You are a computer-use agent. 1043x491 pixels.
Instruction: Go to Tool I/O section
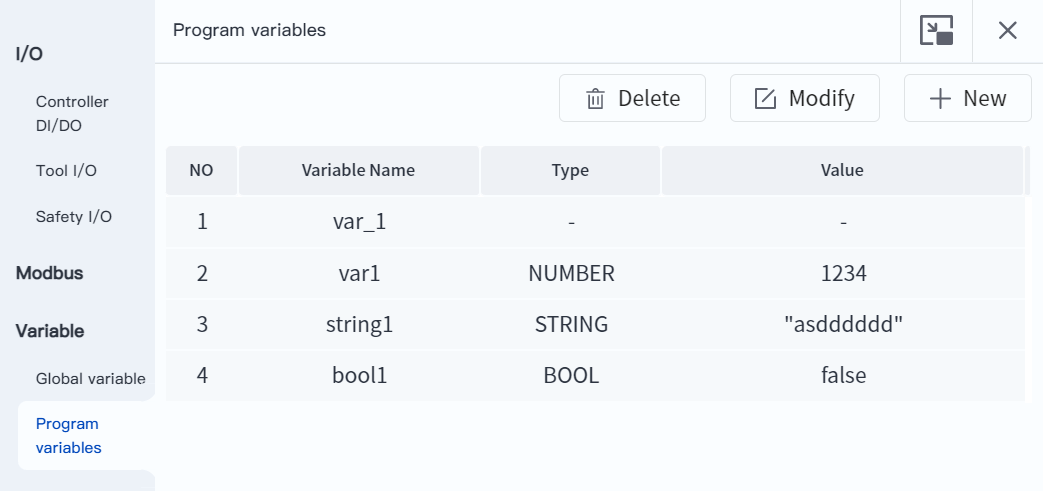66,171
